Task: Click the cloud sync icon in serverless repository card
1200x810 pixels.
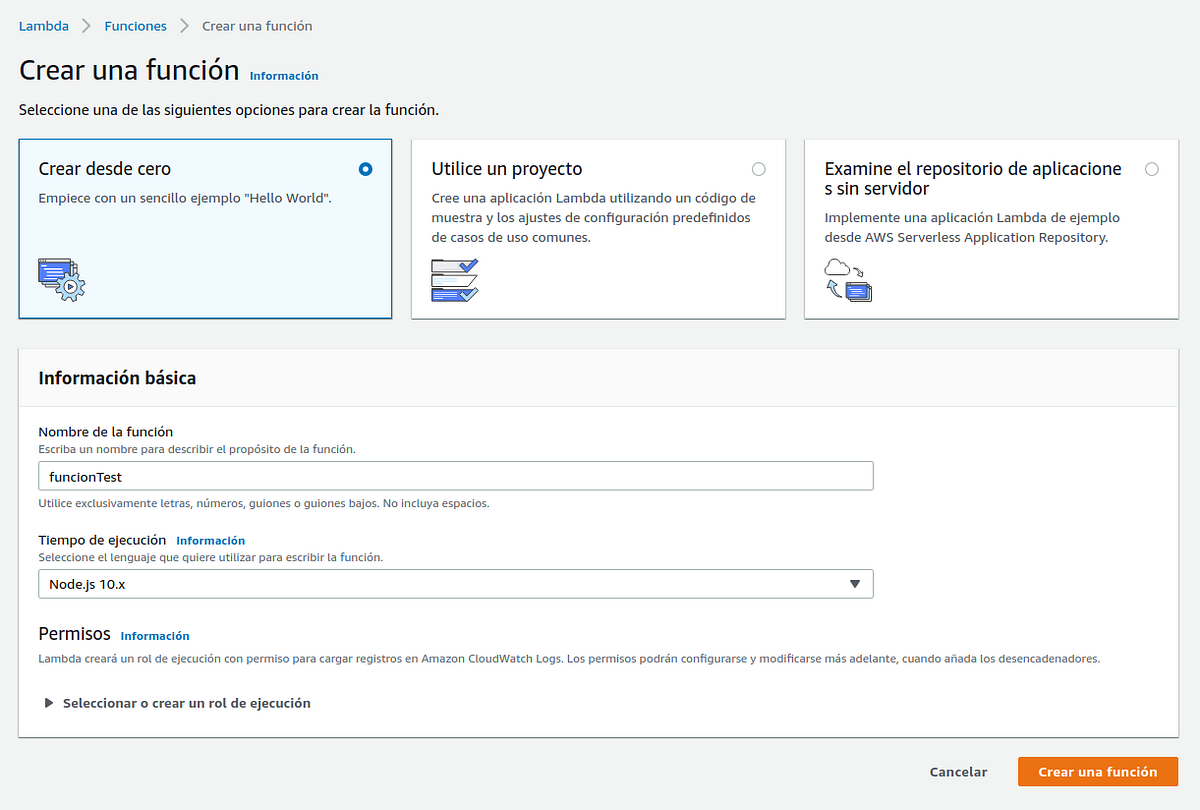Action: (849, 280)
